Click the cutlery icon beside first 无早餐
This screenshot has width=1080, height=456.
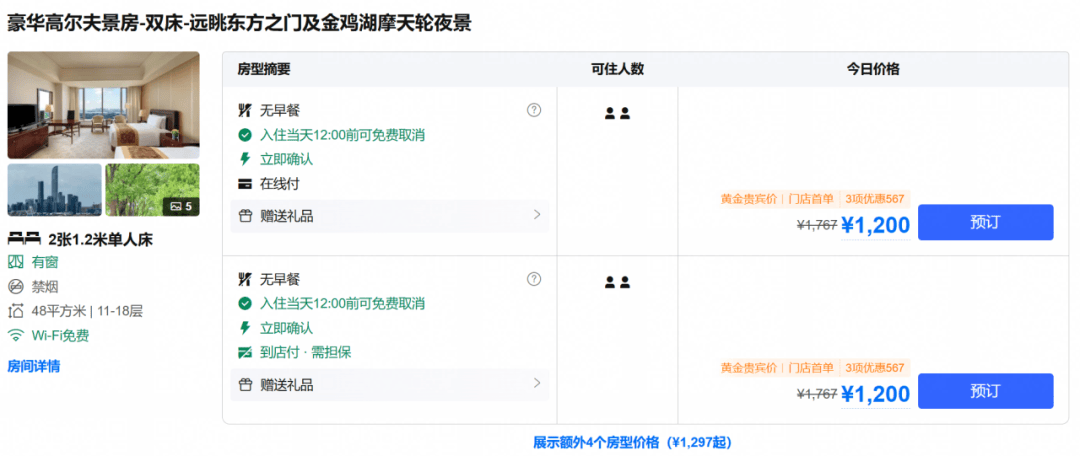point(245,110)
